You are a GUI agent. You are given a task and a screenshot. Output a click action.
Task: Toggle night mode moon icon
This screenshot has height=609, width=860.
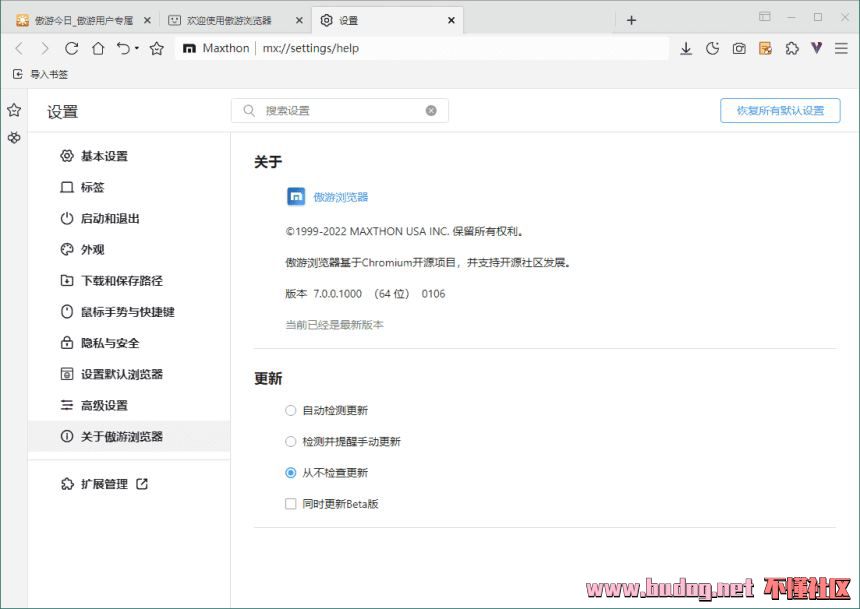[712, 49]
